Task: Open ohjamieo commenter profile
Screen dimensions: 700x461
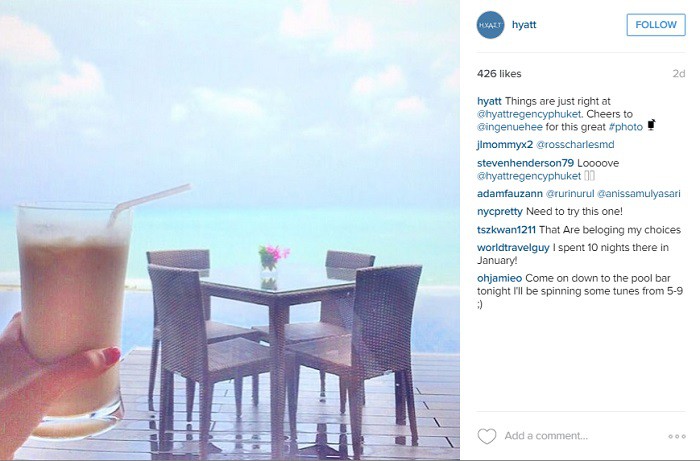Action: tap(500, 278)
